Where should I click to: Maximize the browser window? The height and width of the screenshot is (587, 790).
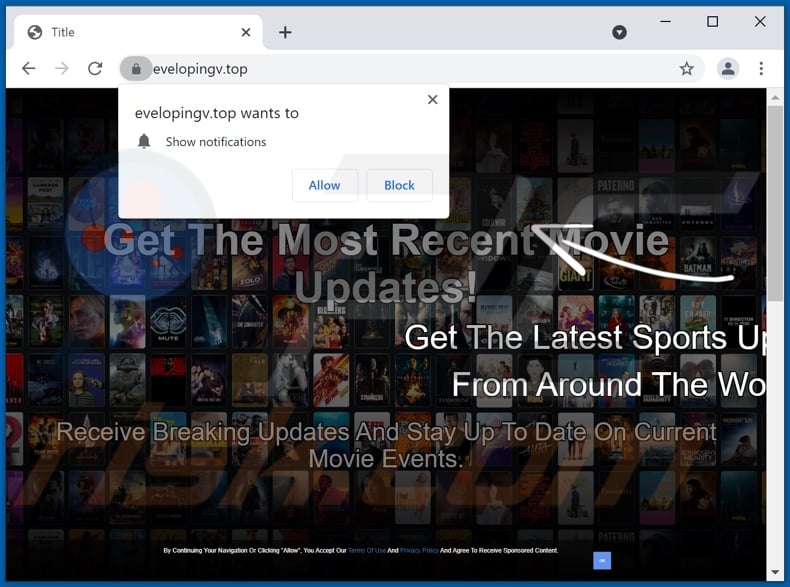point(712,22)
